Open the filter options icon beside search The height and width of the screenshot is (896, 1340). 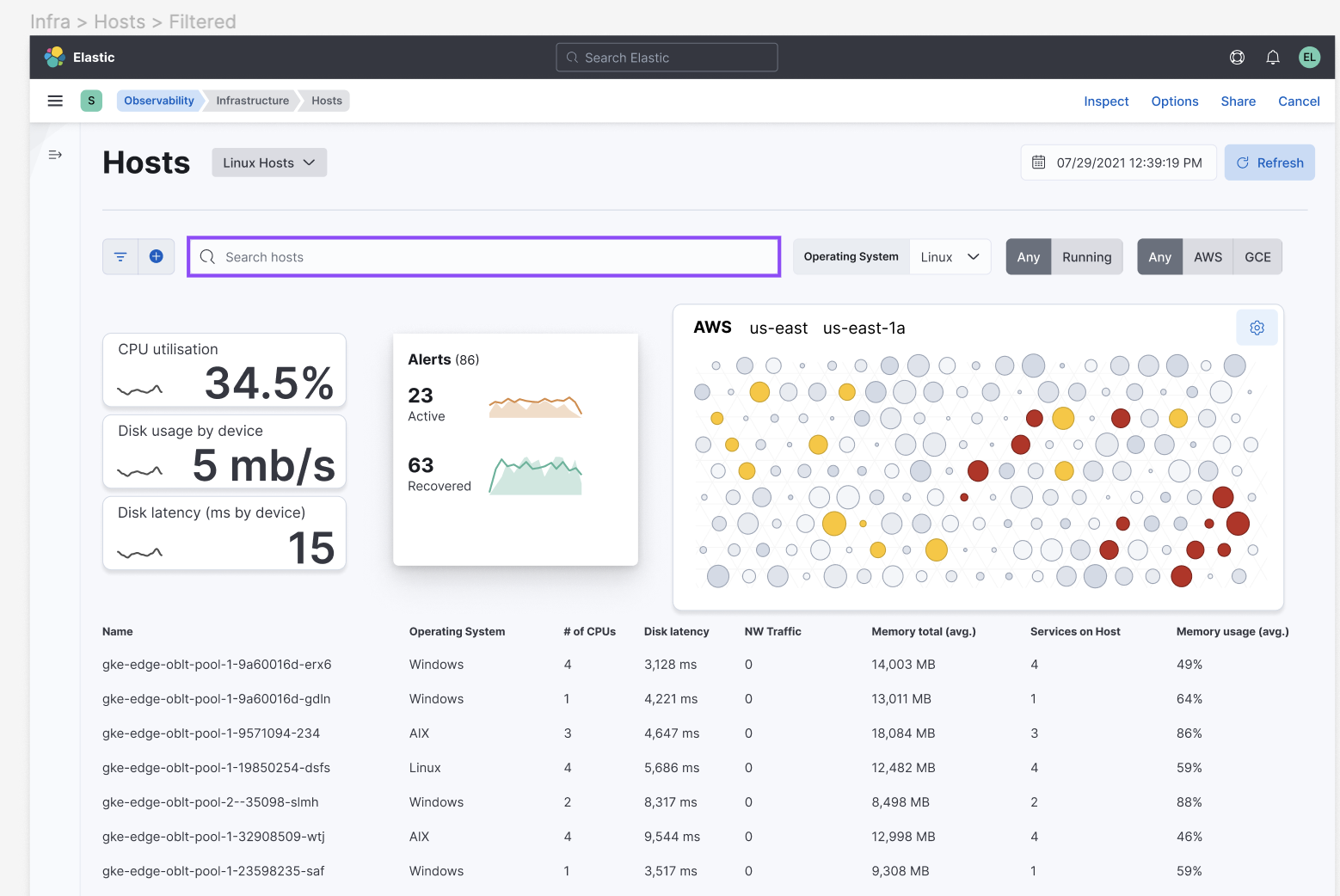click(120, 256)
